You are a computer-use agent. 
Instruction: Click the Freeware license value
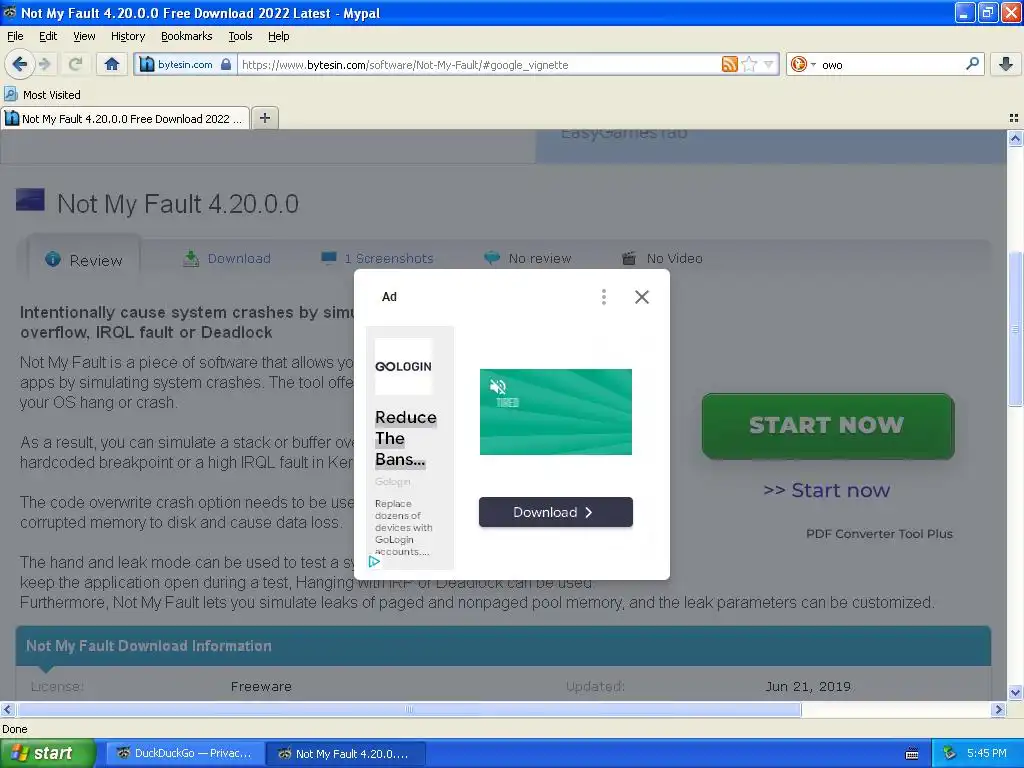point(261,686)
